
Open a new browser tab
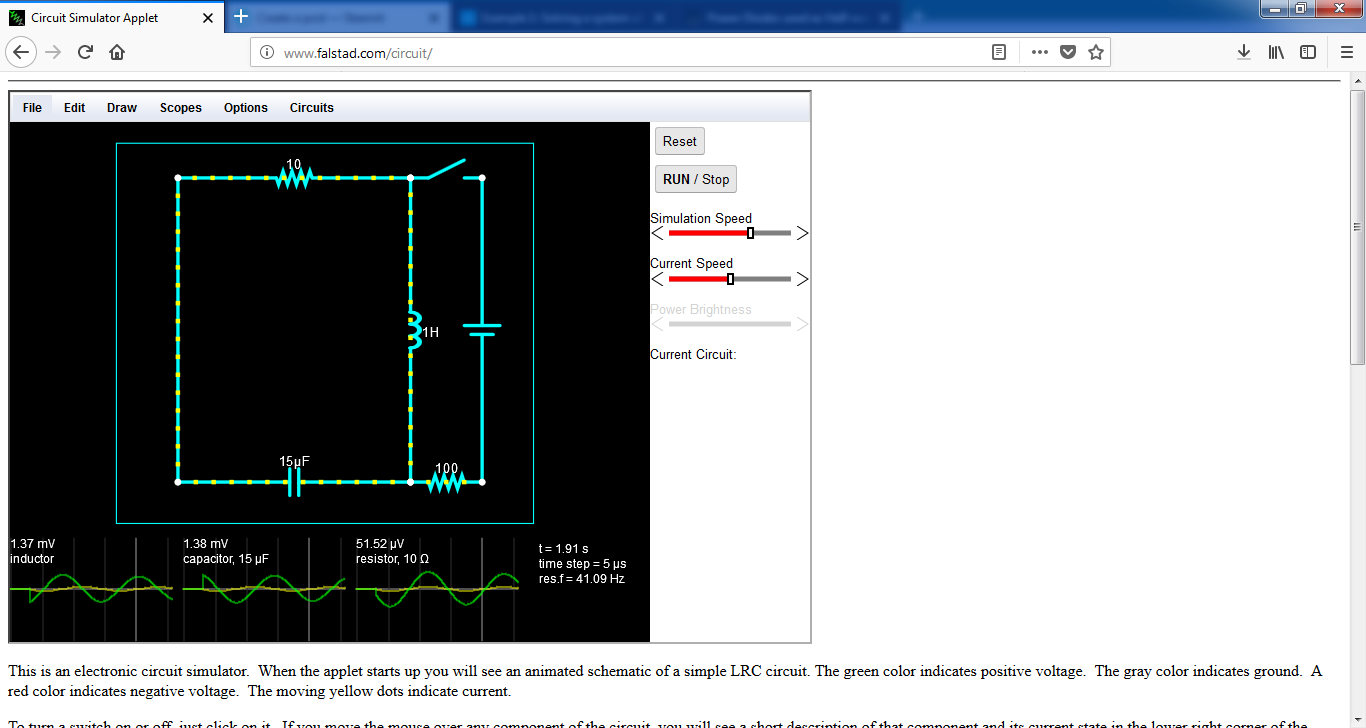click(x=241, y=17)
